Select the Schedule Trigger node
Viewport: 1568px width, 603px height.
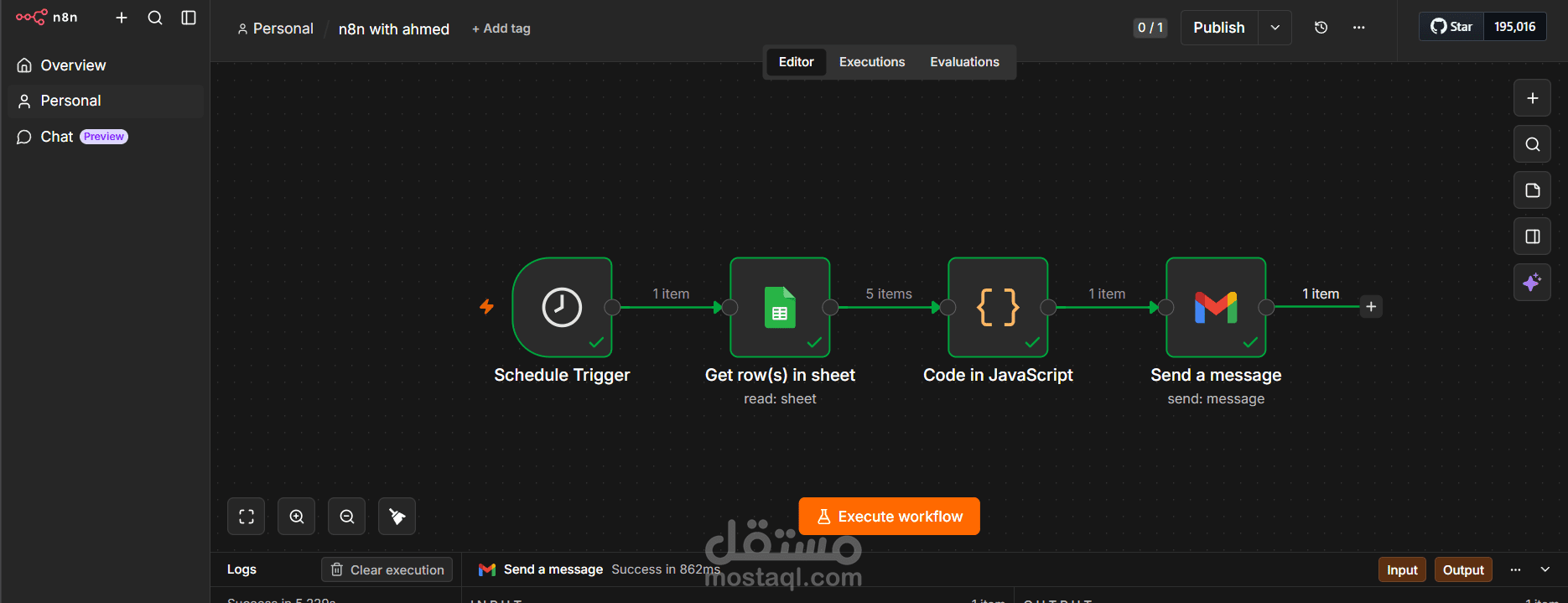pyautogui.click(x=562, y=307)
